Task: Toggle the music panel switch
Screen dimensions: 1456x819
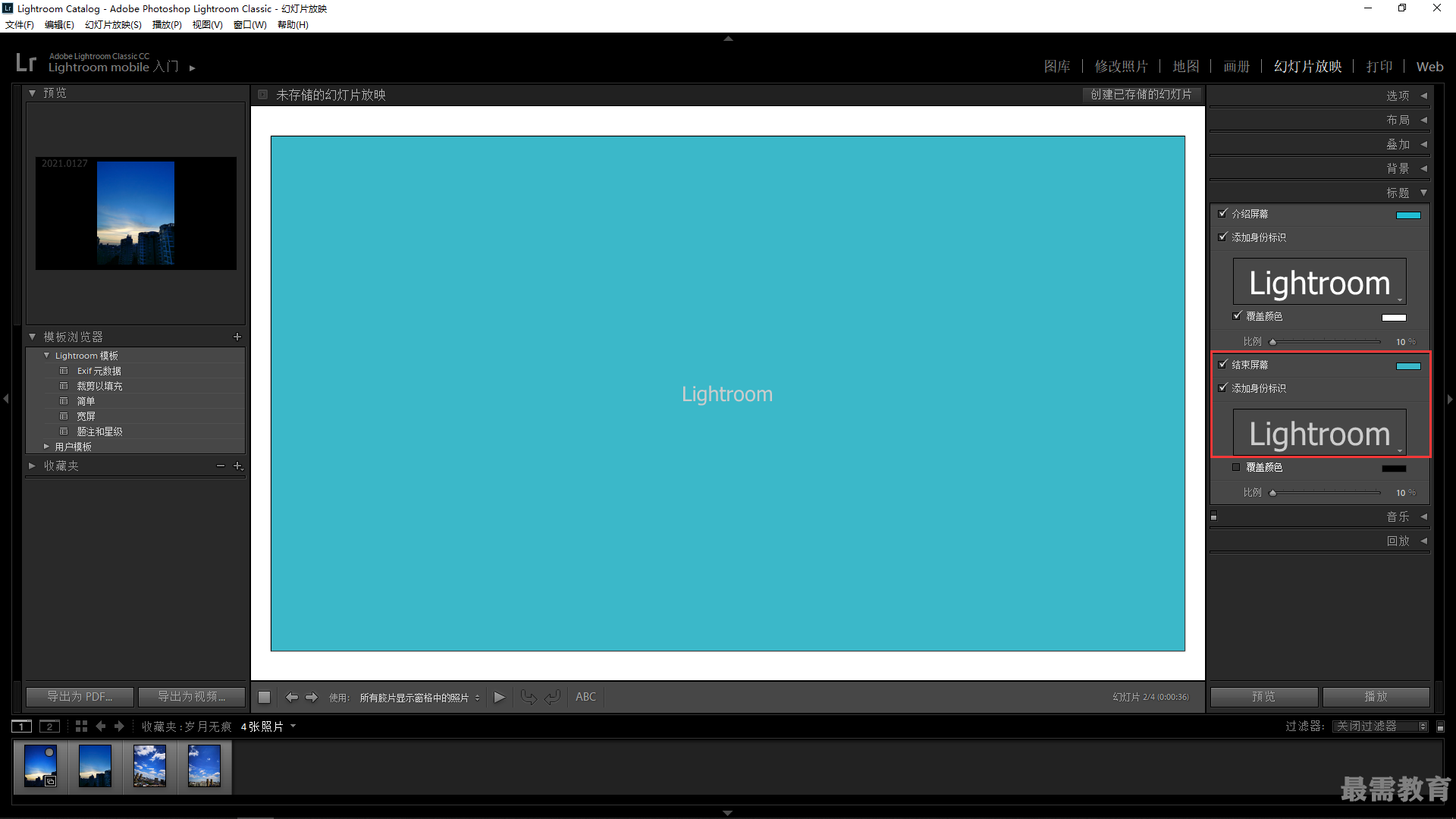Action: point(1214,516)
